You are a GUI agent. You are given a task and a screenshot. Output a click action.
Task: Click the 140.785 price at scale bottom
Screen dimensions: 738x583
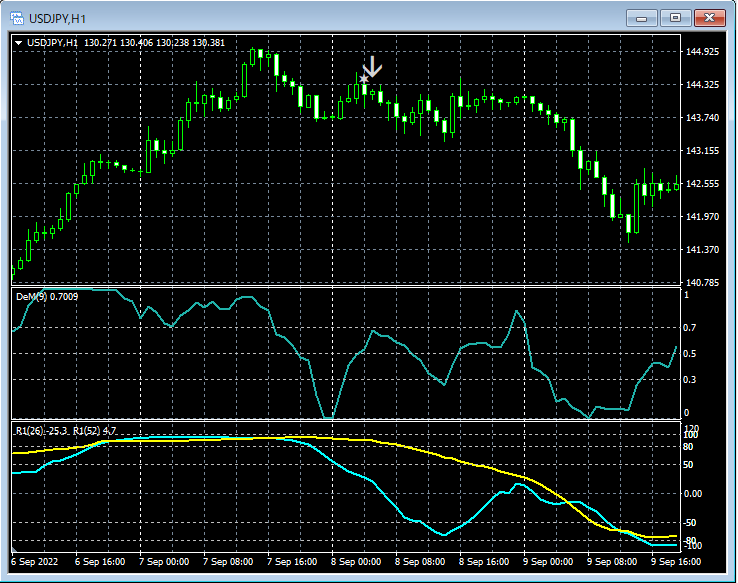[x=703, y=283]
